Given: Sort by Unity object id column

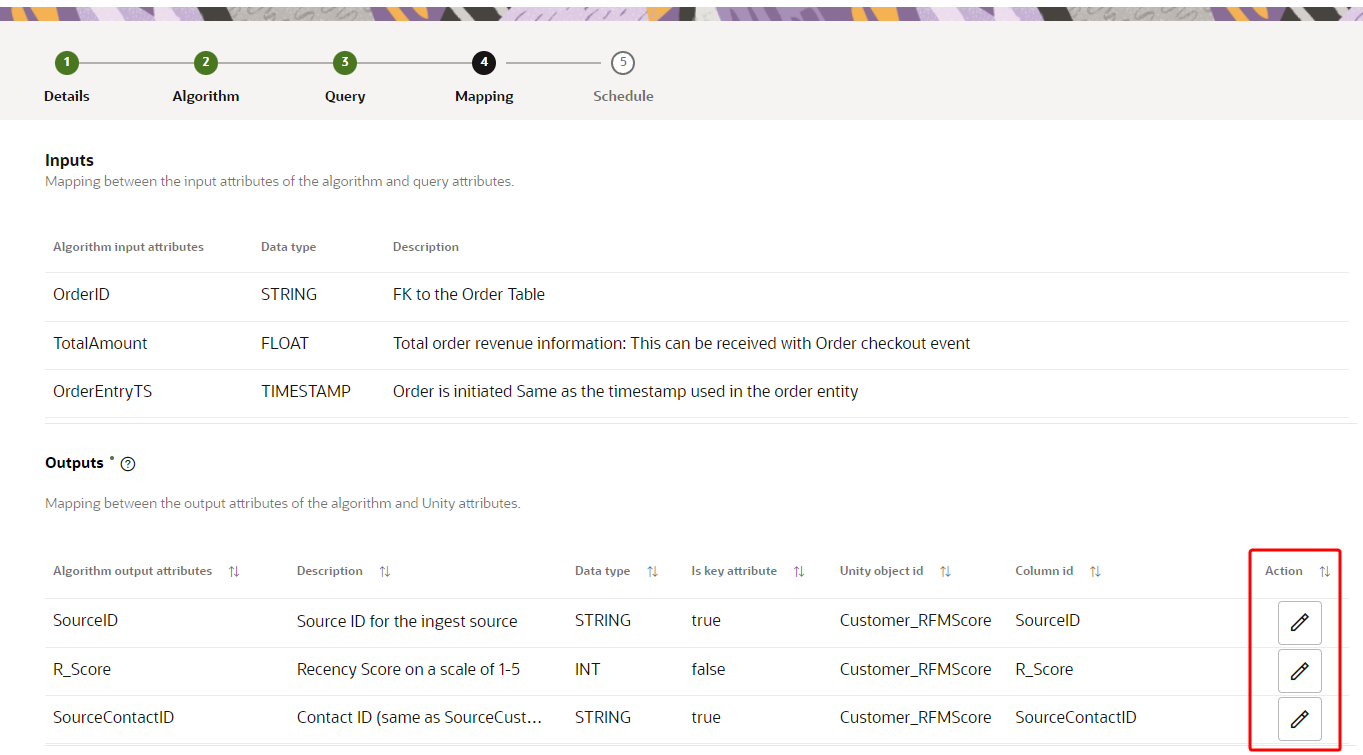Looking at the screenshot, I should tap(945, 571).
